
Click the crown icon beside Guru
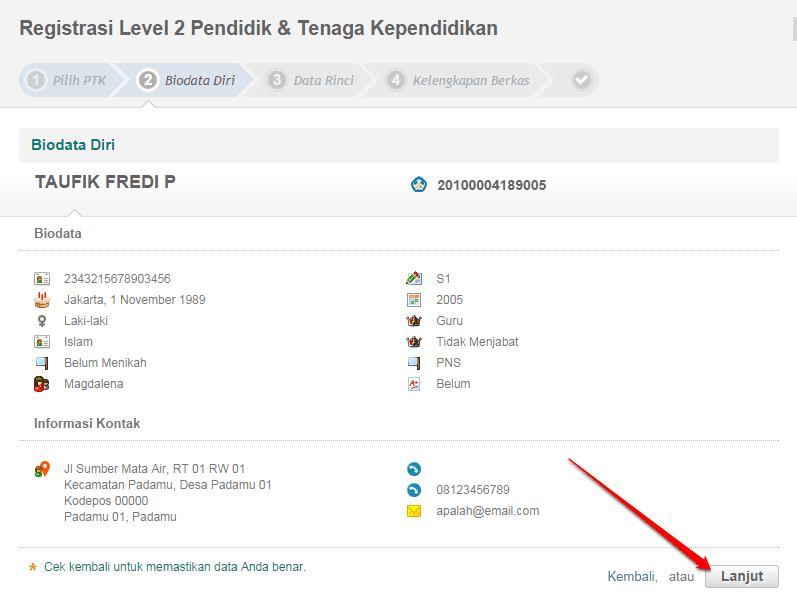point(414,321)
